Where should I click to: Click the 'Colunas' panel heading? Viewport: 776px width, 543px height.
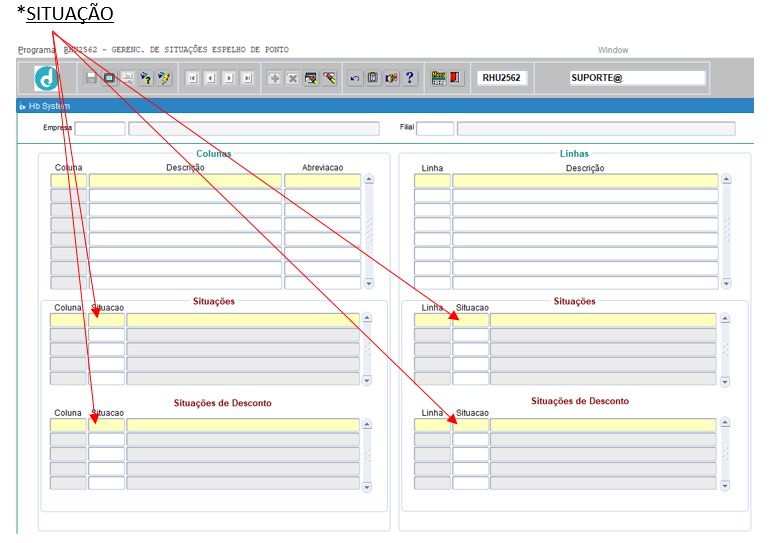(214, 153)
